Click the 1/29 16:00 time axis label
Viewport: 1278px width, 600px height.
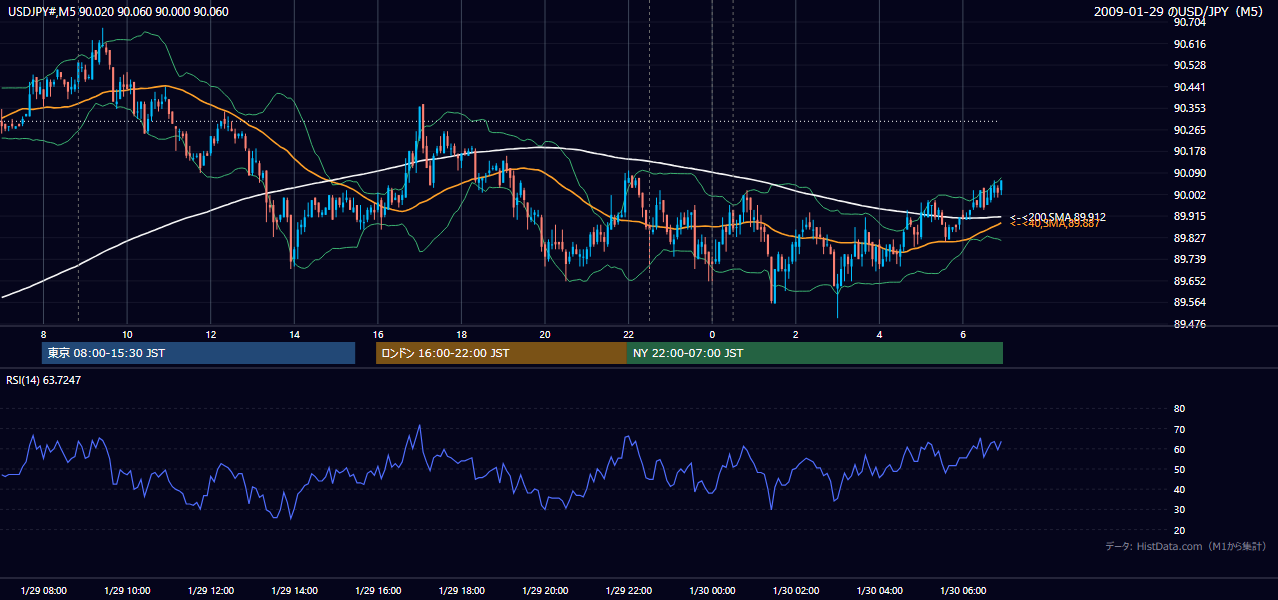click(378, 590)
